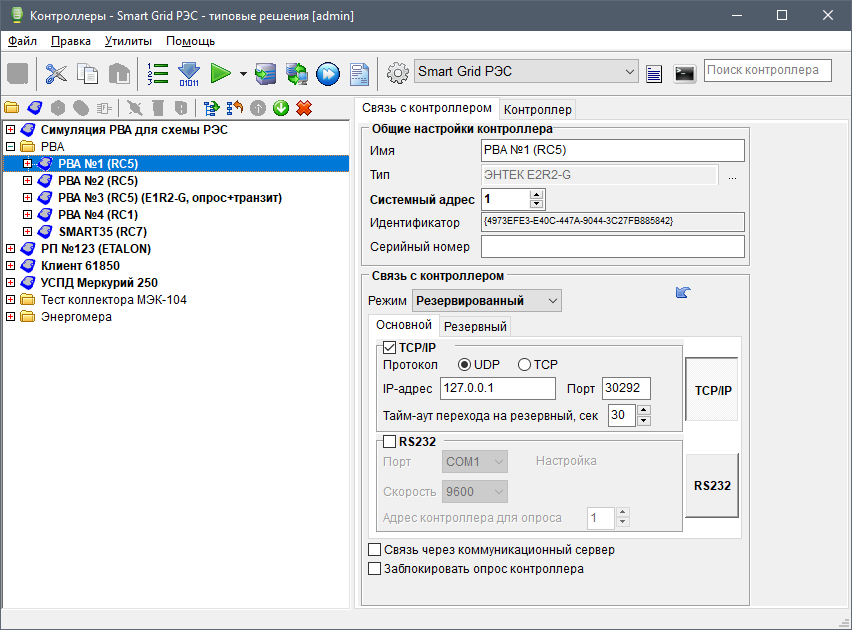The image size is (852, 630).
Task: Click the red X delete icon
Action: (304, 108)
